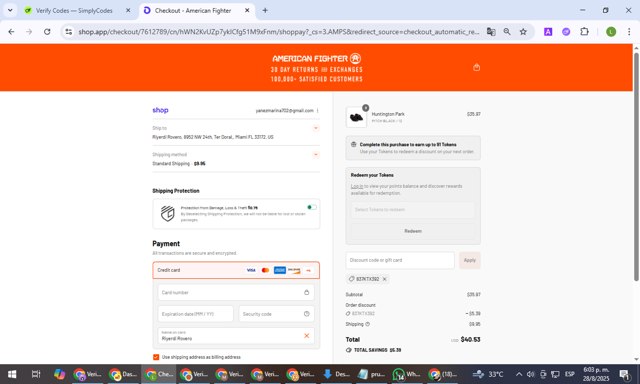Focus the Card number field

coord(236,292)
